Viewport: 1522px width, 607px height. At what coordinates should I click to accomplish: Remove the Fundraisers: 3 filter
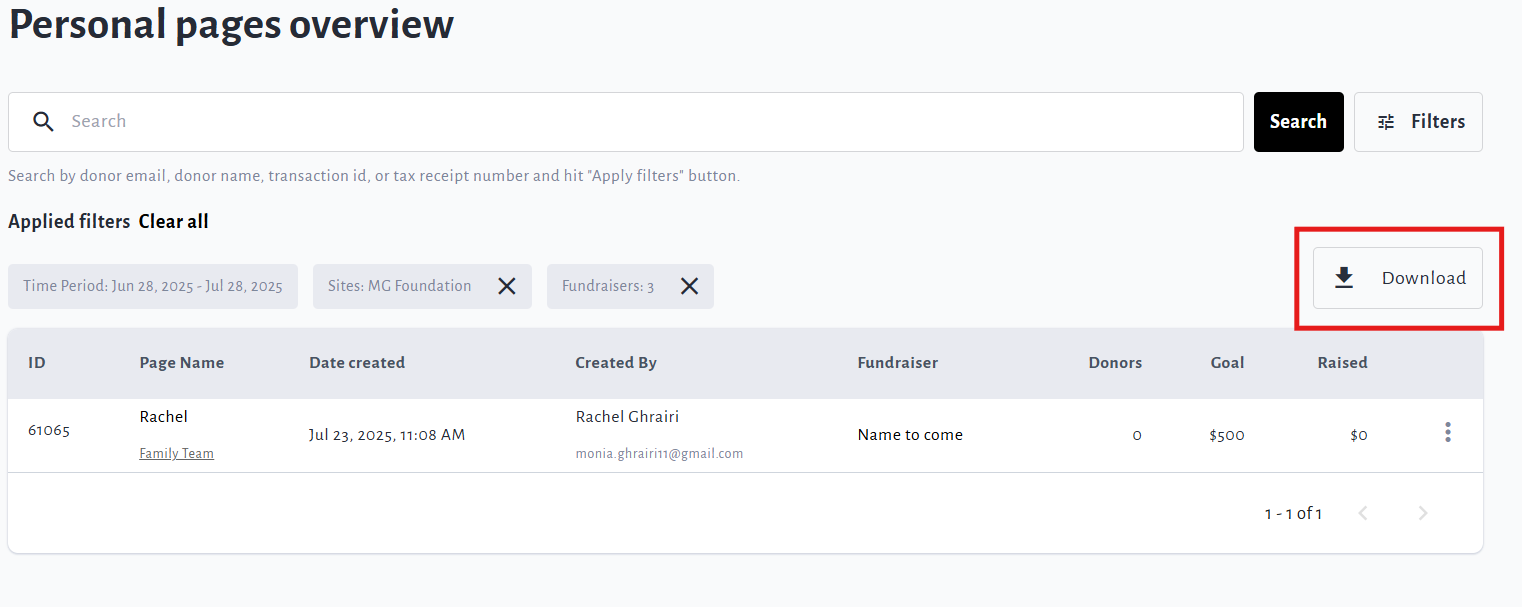(689, 286)
